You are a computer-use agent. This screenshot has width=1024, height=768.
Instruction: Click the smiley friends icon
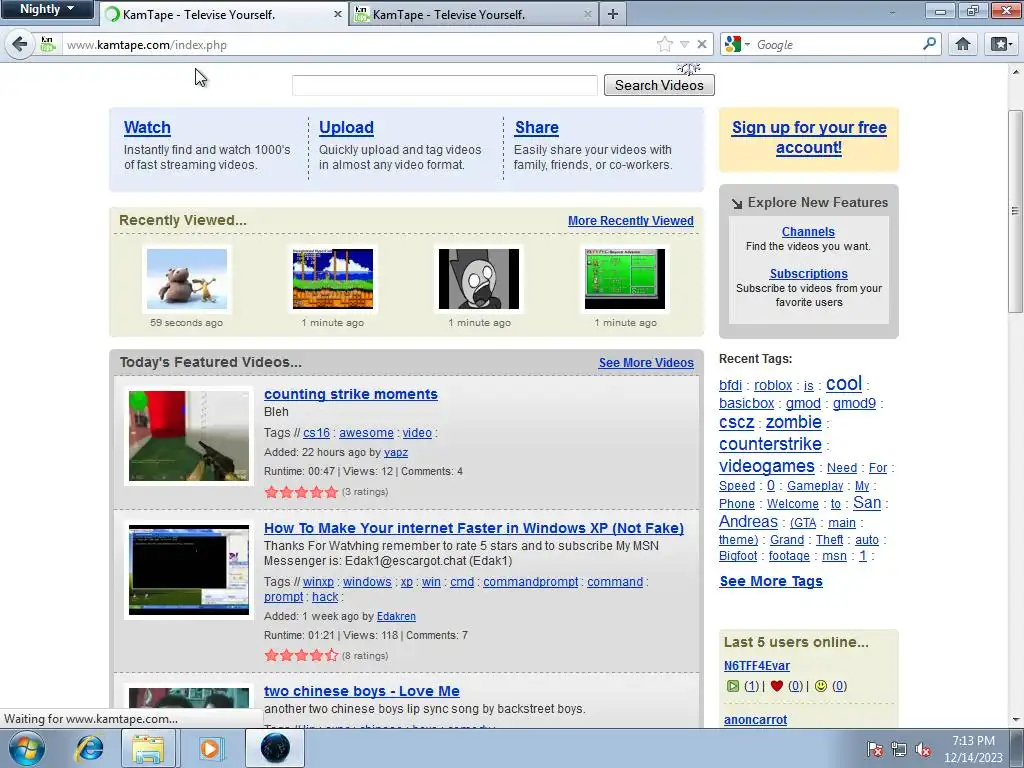(x=821, y=686)
